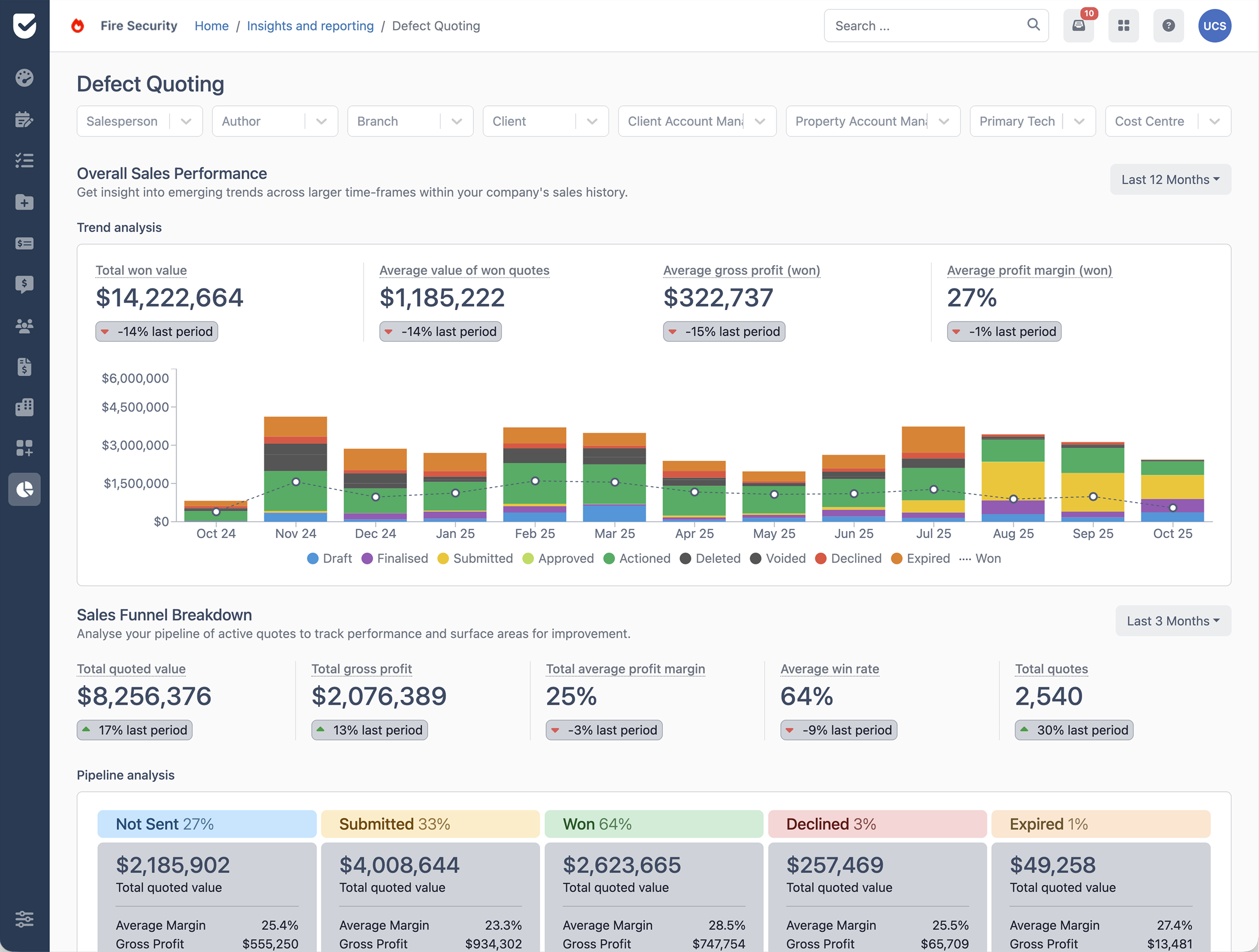1259x952 pixels.
Task: Open the buildings properties sidebar icon
Action: click(x=25, y=407)
